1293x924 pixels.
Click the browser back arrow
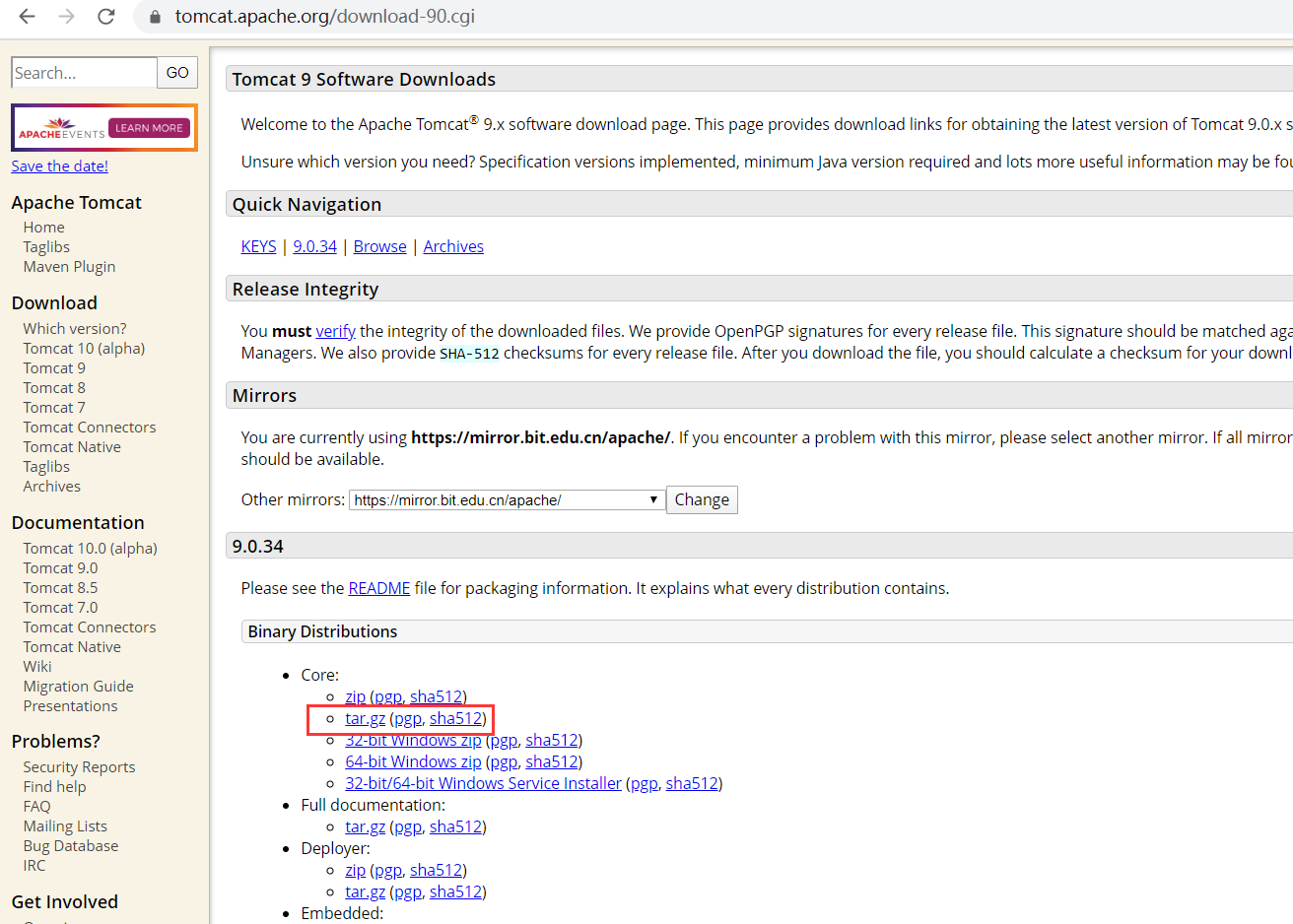[27, 17]
